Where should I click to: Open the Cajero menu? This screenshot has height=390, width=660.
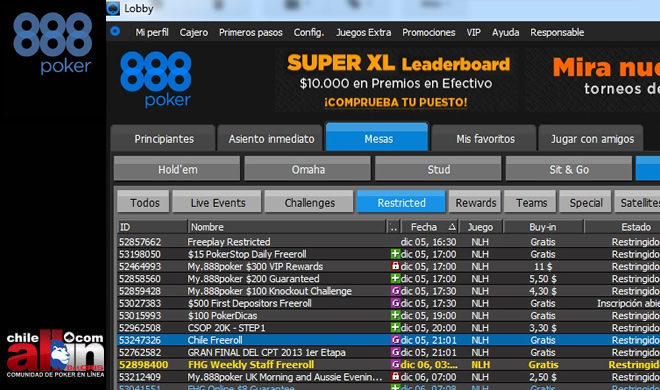click(194, 32)
